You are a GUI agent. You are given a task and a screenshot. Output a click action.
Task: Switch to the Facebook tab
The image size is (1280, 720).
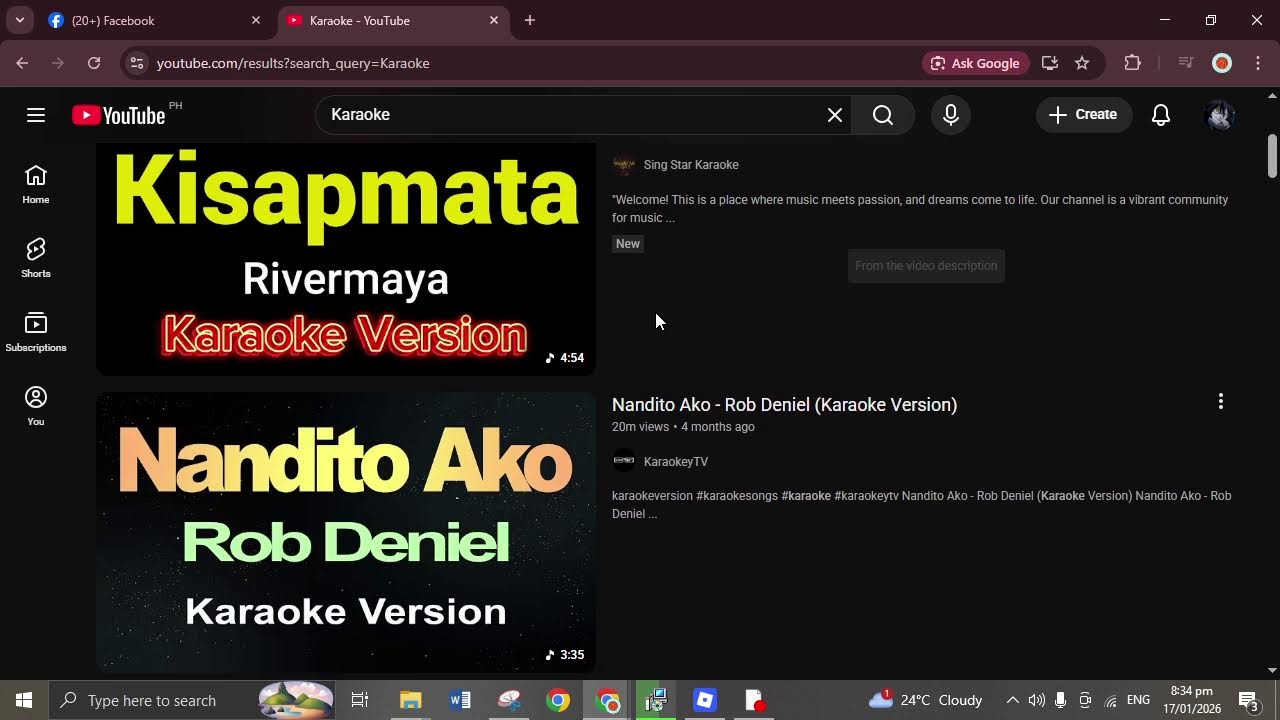tap(155, 20)
